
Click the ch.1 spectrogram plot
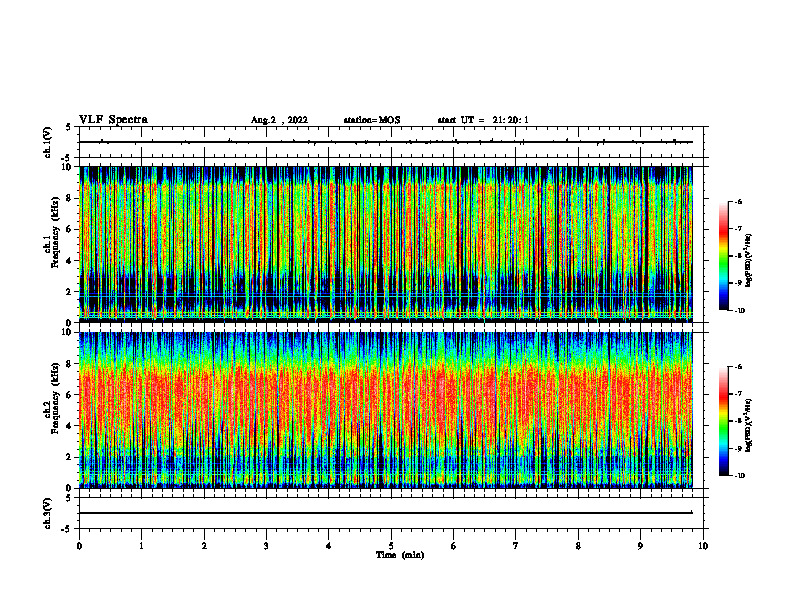tap(386, 244)
